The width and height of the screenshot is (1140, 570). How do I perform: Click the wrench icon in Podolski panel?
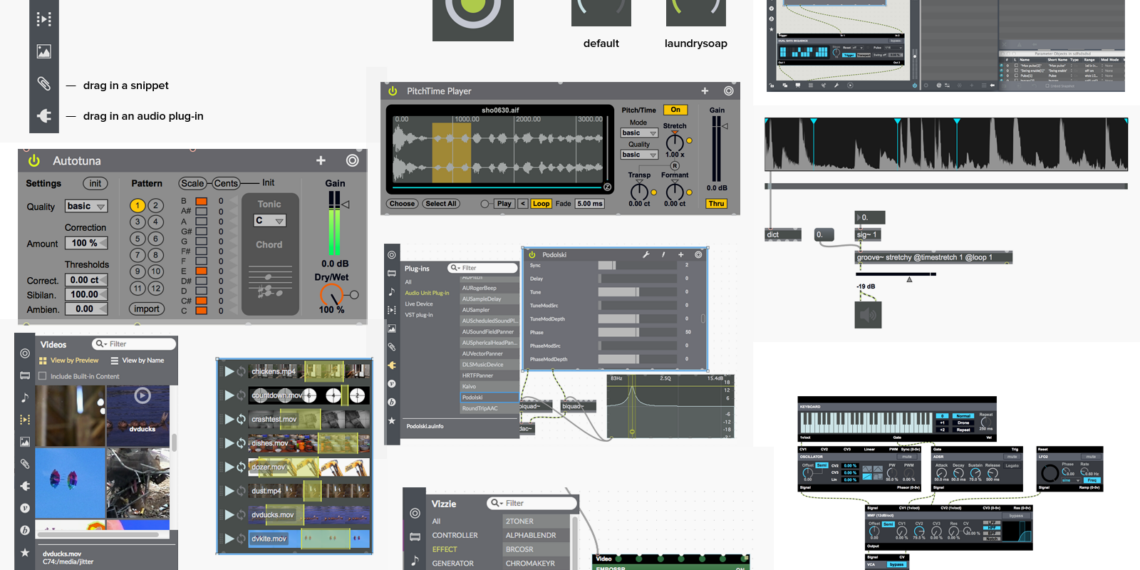point(646,255)
